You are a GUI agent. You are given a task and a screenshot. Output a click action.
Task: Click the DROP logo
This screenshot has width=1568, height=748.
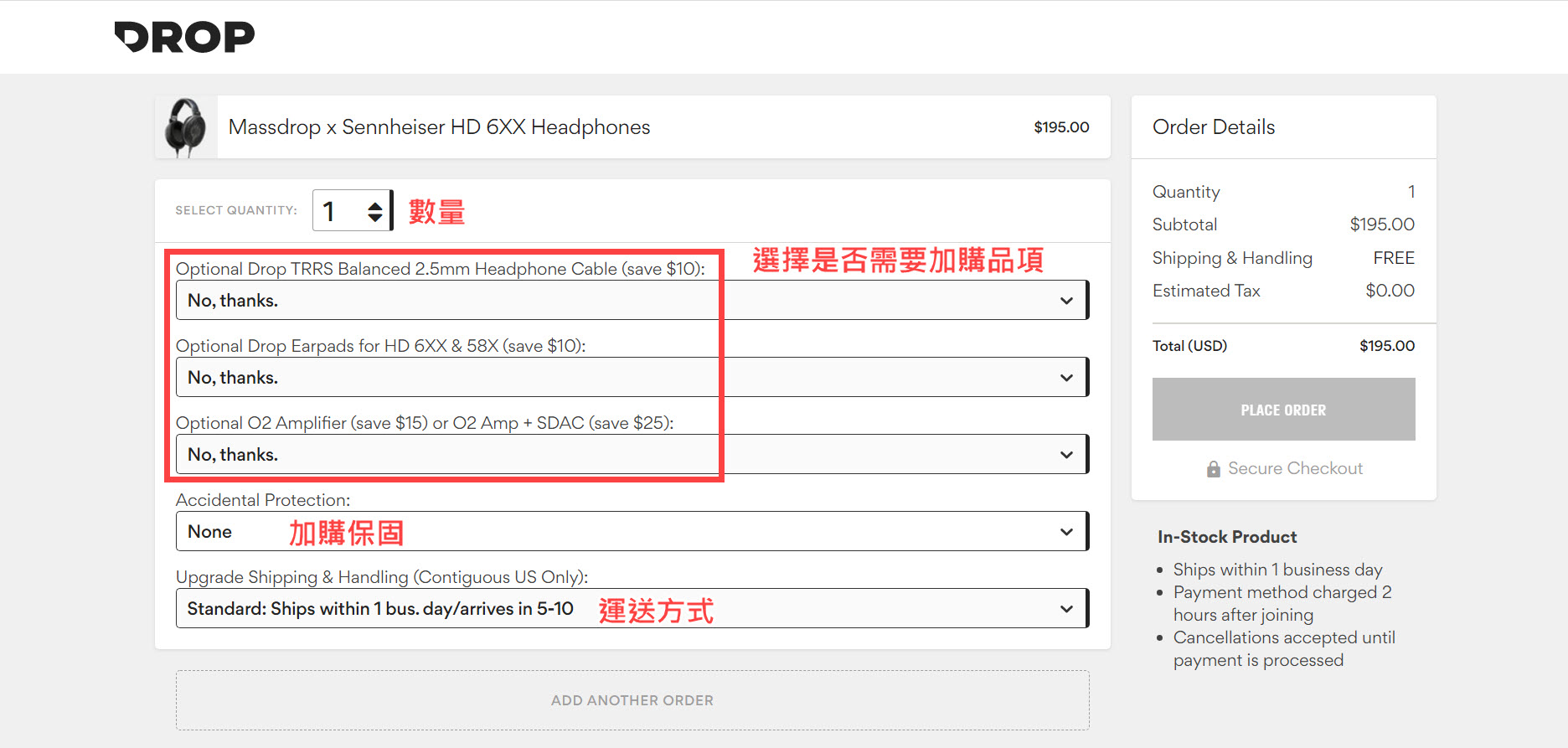coord(184,37)
